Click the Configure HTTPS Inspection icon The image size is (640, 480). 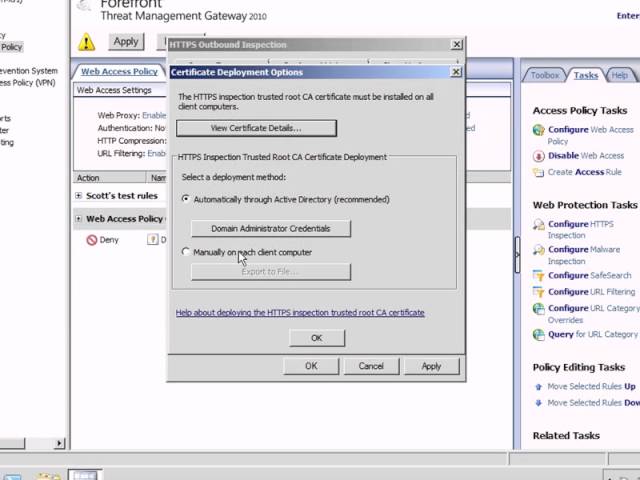[x=538, y=224]
